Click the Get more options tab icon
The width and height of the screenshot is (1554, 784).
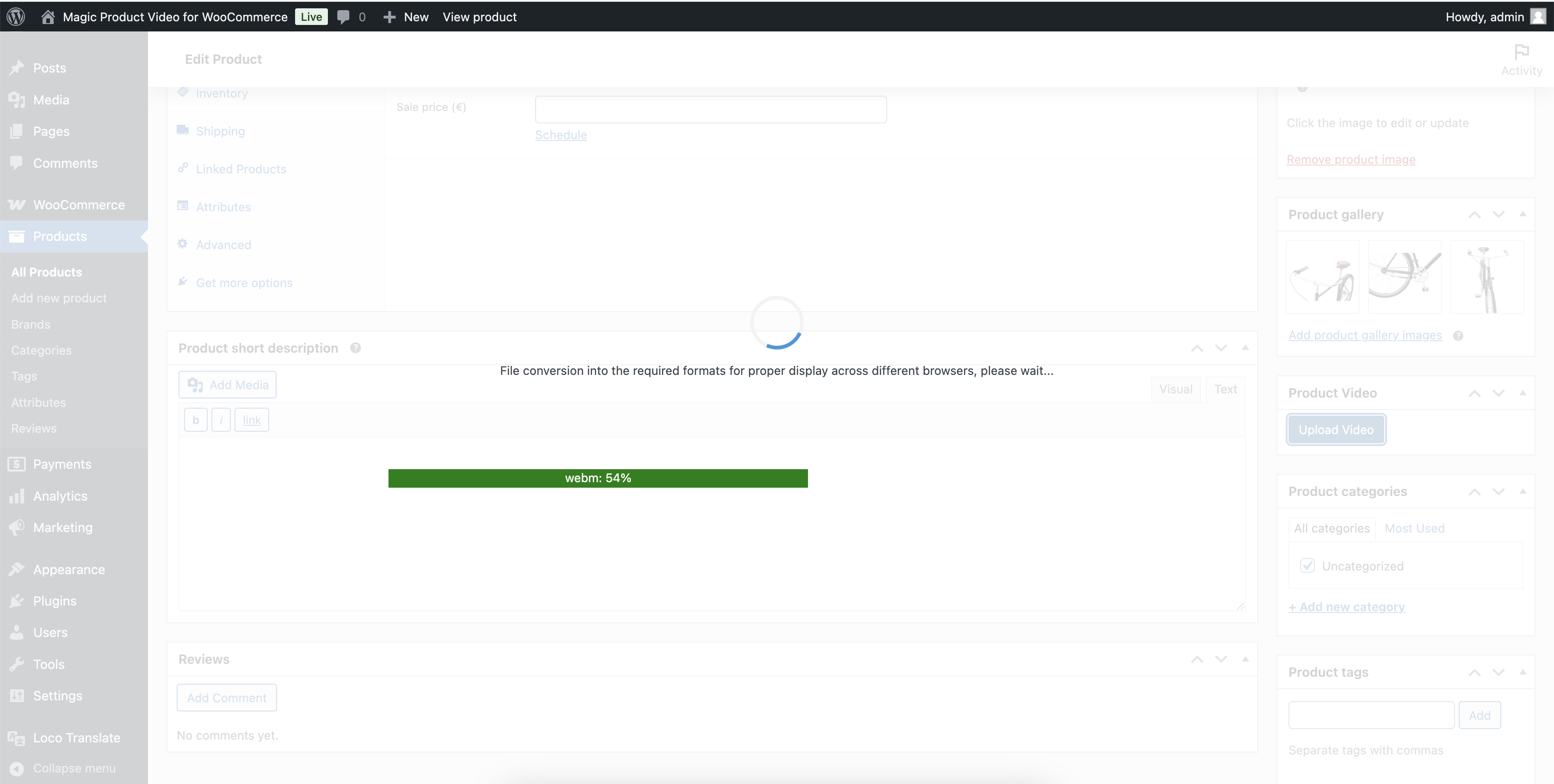pyautogui.click(x=183, y=282)
